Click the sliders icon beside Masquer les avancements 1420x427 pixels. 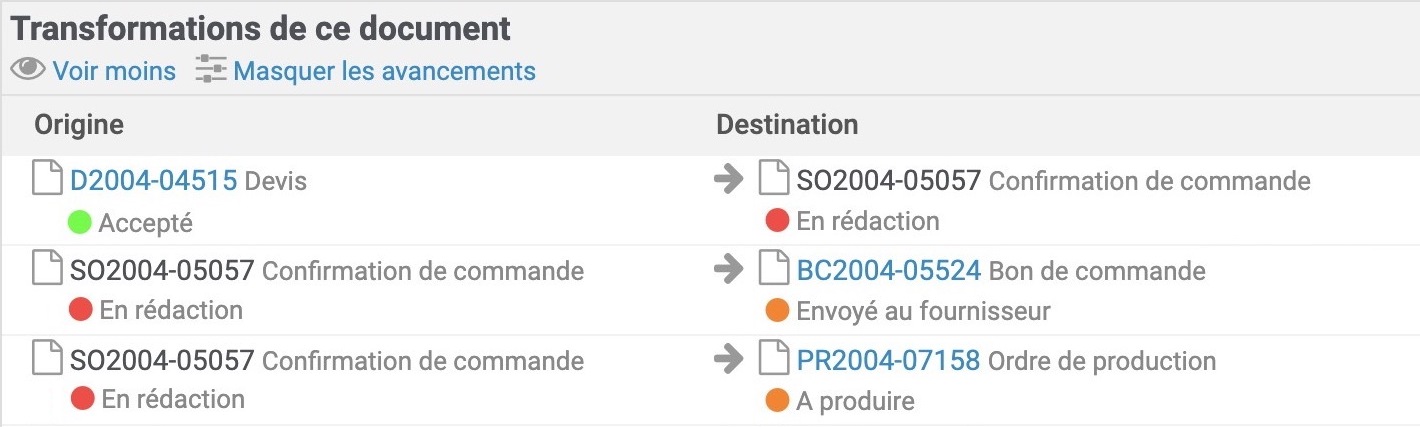click(x=212, y=70)
